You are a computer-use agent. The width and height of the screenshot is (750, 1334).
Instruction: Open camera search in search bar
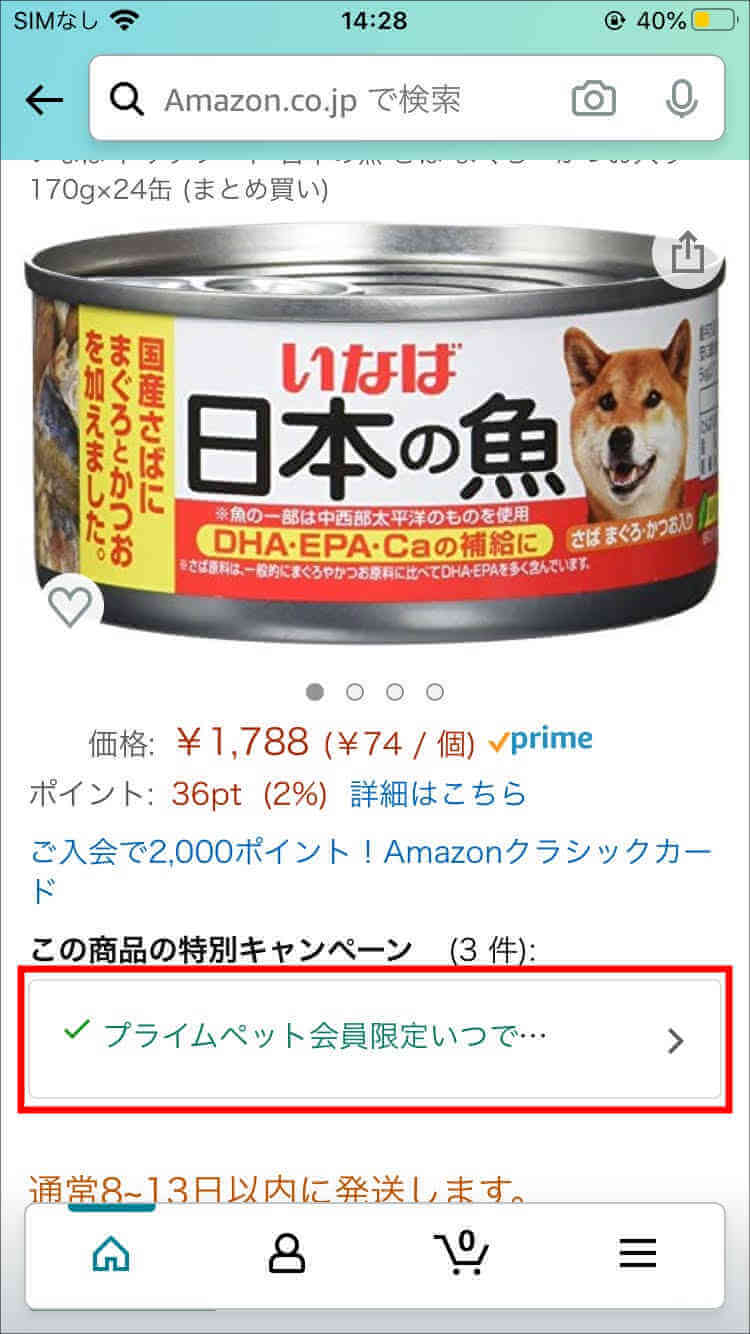coord(593,99)
